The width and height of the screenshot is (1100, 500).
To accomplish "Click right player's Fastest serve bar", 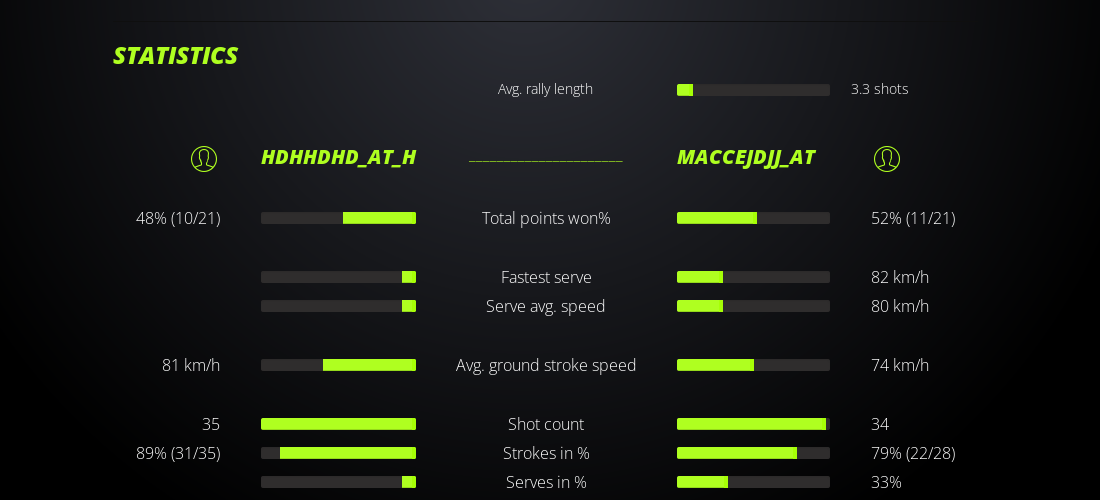I will pos(753,277).
